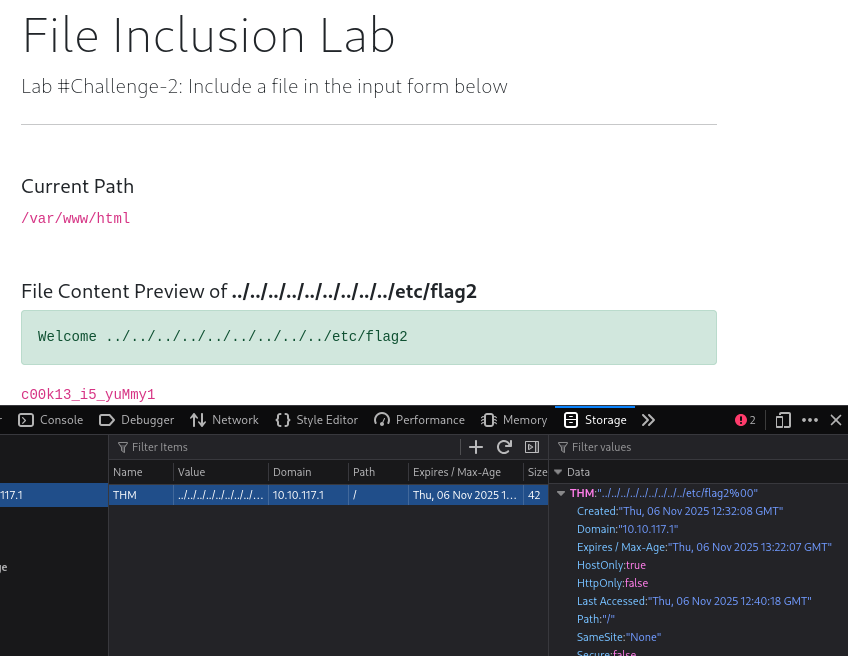Show the 2 errors indicator
The image size is (848, 656).
click(x=745, y=420)
